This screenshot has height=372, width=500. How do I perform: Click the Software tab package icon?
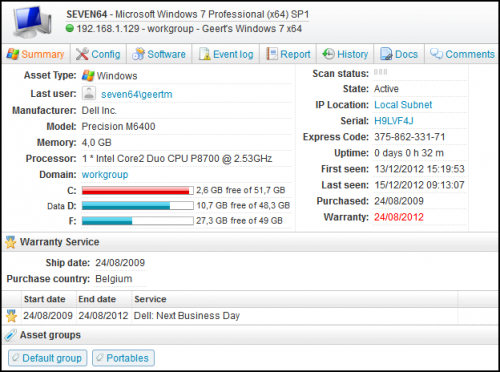pos(138,54)
